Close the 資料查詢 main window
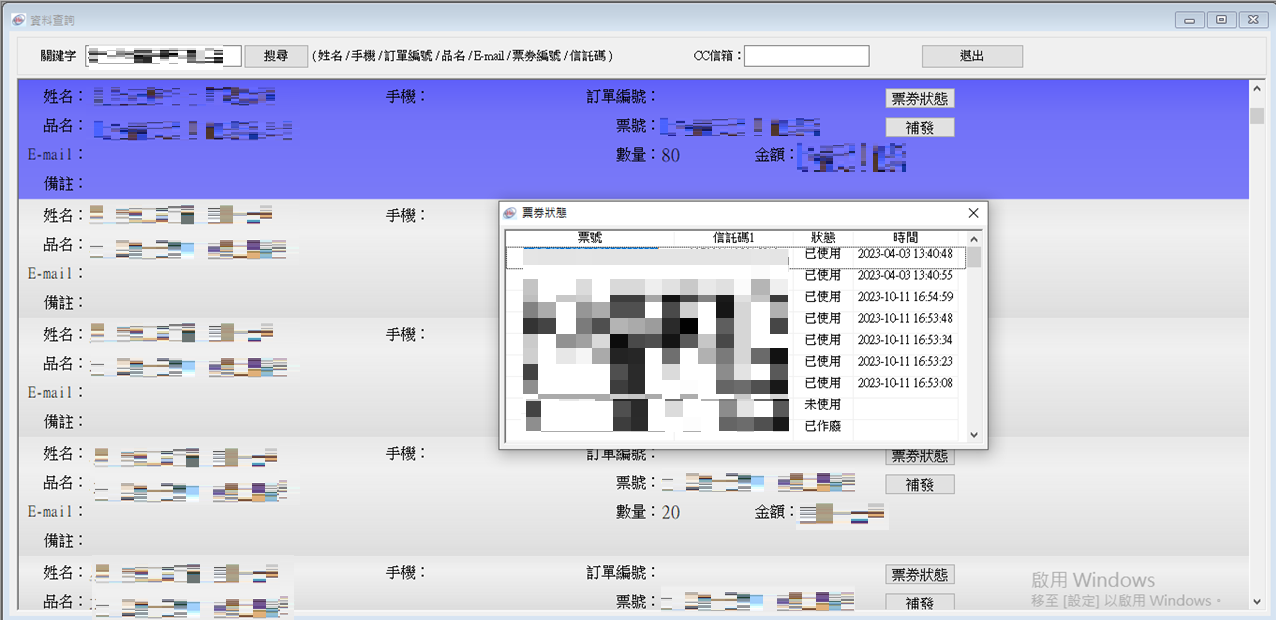1276x620 pixels. point(1252,19)
